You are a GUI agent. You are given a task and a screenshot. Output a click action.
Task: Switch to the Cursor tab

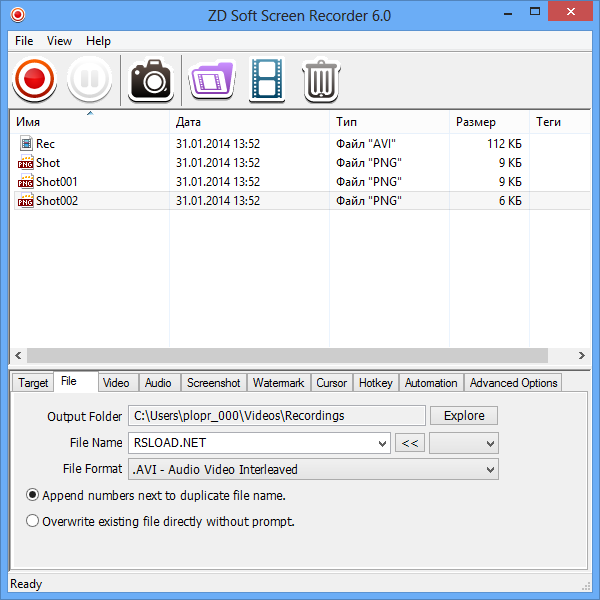[x=331, y=383]
